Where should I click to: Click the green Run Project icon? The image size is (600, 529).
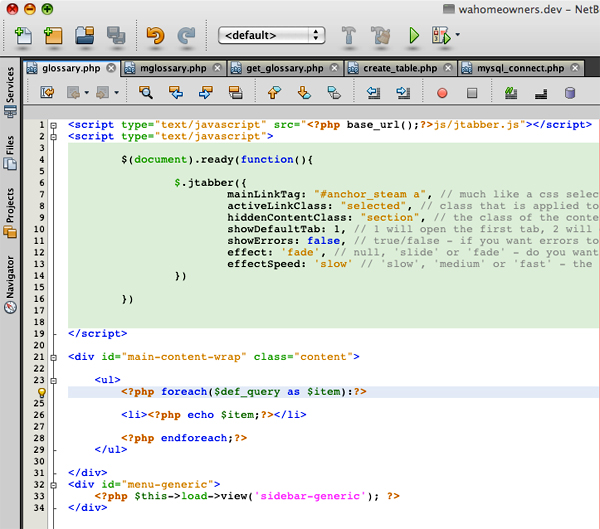click(414, 36)
